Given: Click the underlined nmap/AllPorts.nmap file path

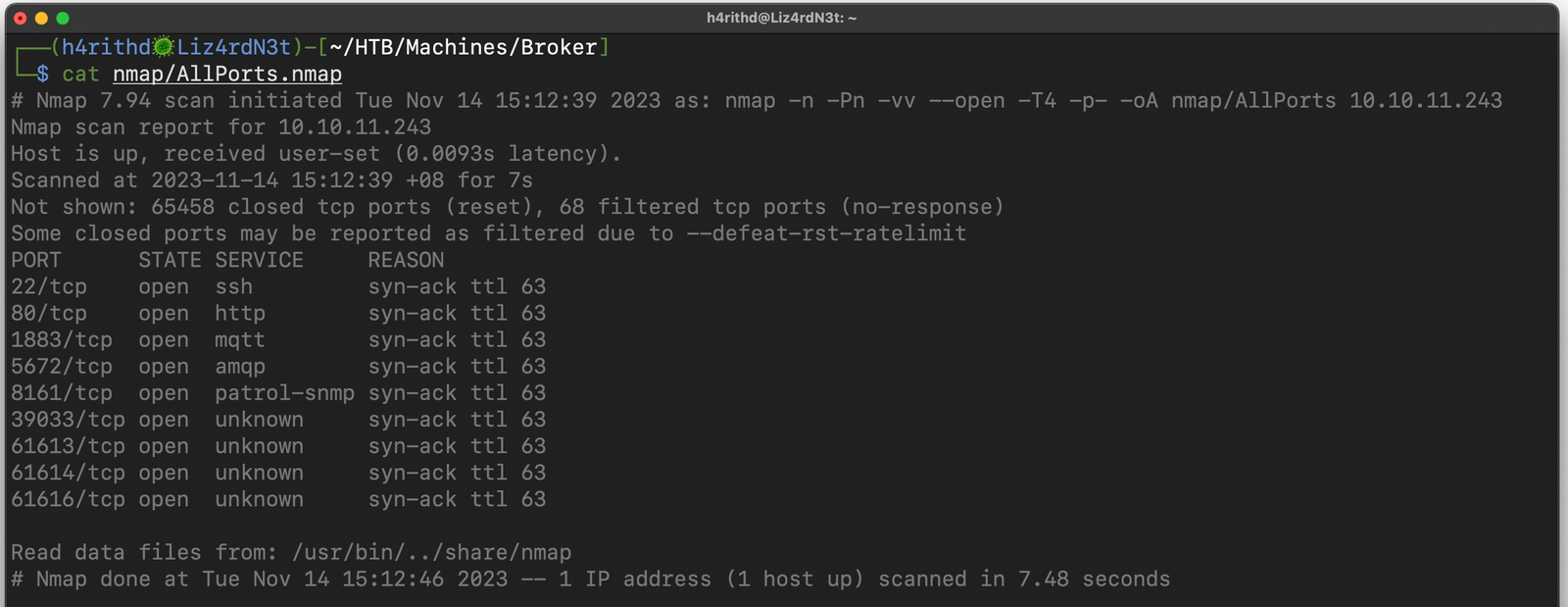Looking at the screenshot, I should (227, 75).
